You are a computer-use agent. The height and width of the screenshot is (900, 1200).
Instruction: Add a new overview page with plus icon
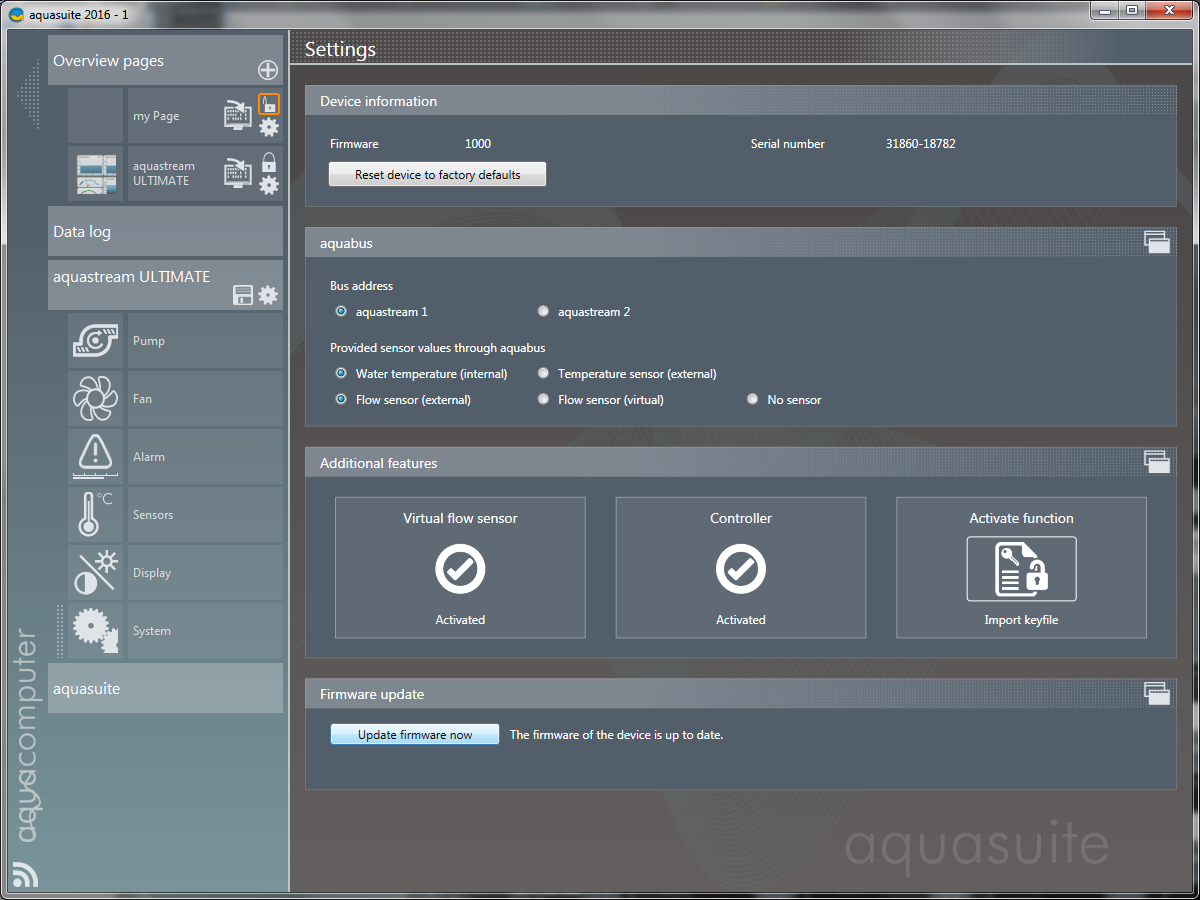click(268, 70)
